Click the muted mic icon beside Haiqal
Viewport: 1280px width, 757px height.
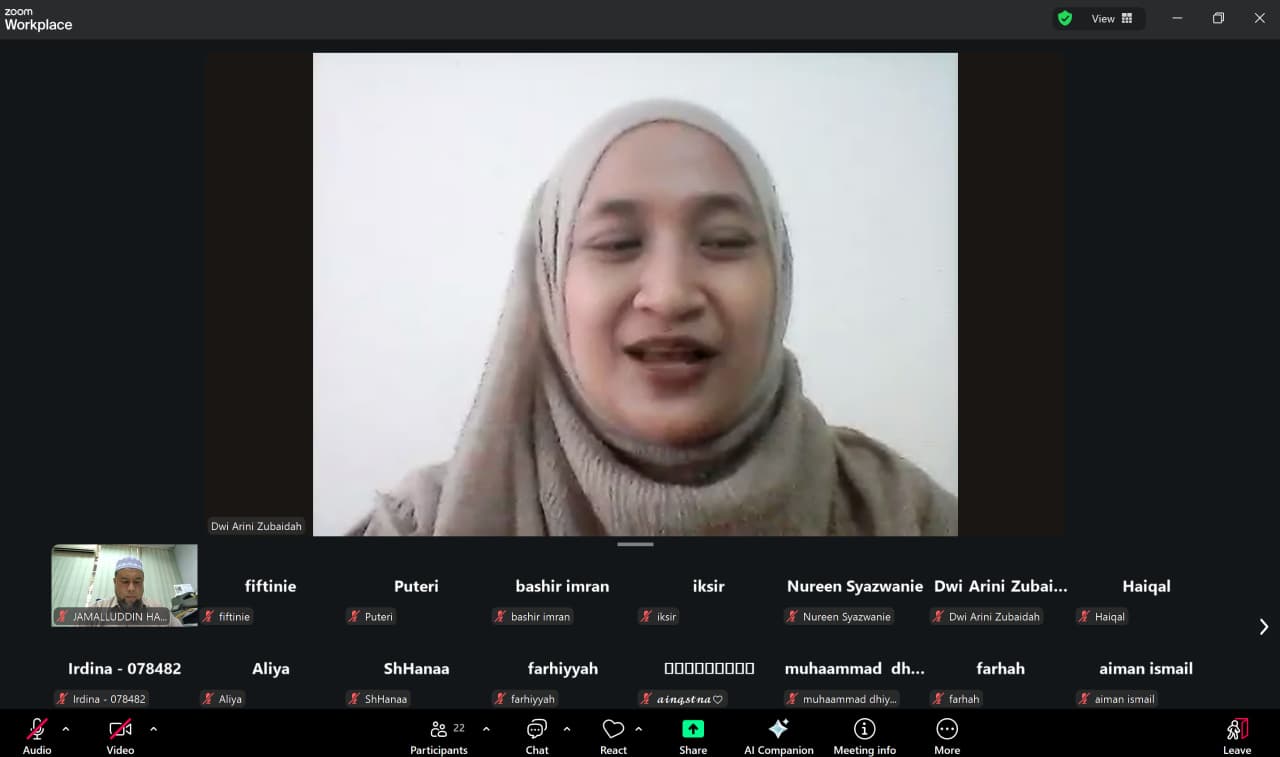1084,617
